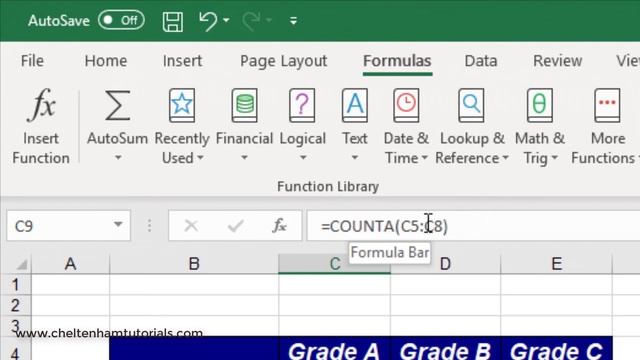The width and height of the screenshot is (640, 360).
Task: Click the Grade B header cell
Action: 445,349
